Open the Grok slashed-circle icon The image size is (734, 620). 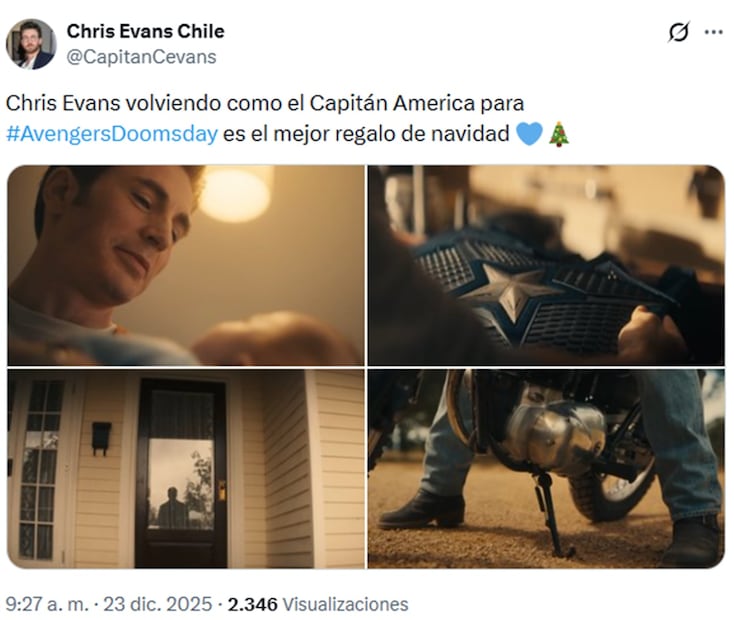[679, 32]
